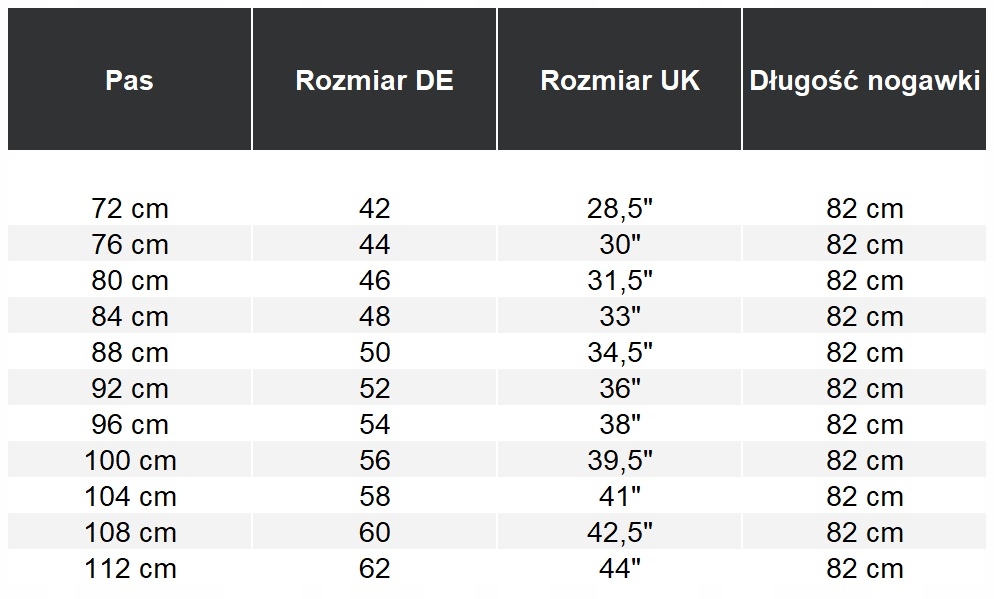
Task: Click leg length in the 112 cm row
Action: click(x=865, y=569)
